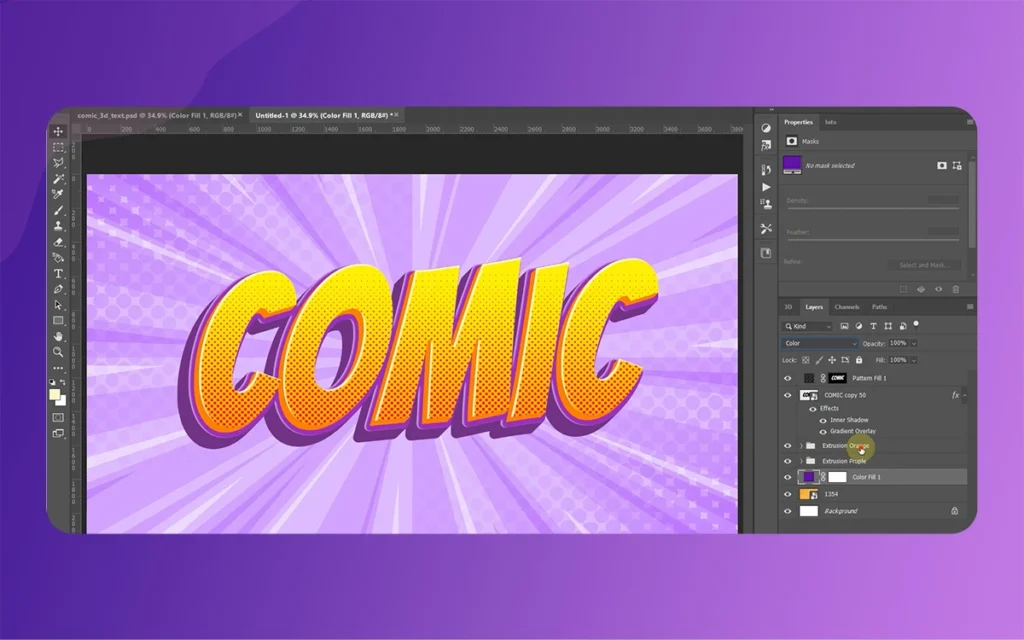Select the Eyedropper tool
The height and width of the screenshot is (640, 1024).
coord(58,194)
